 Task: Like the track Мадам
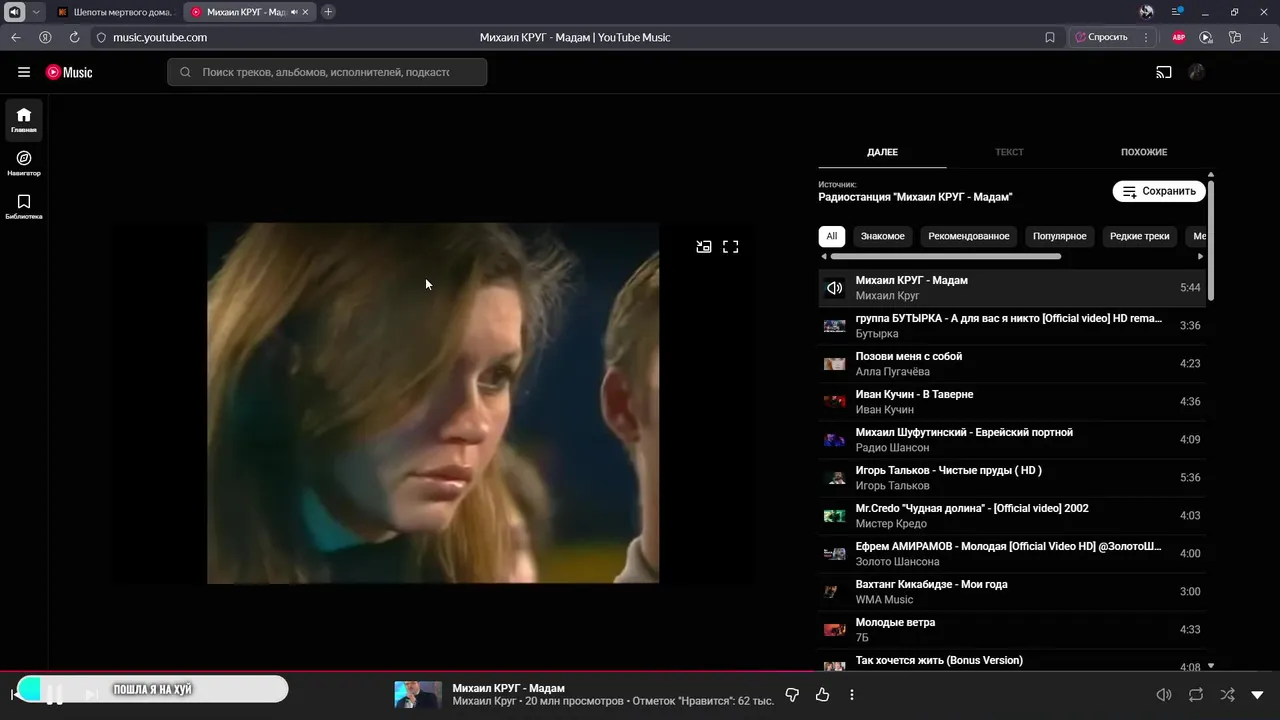click(x=822, y=695)
